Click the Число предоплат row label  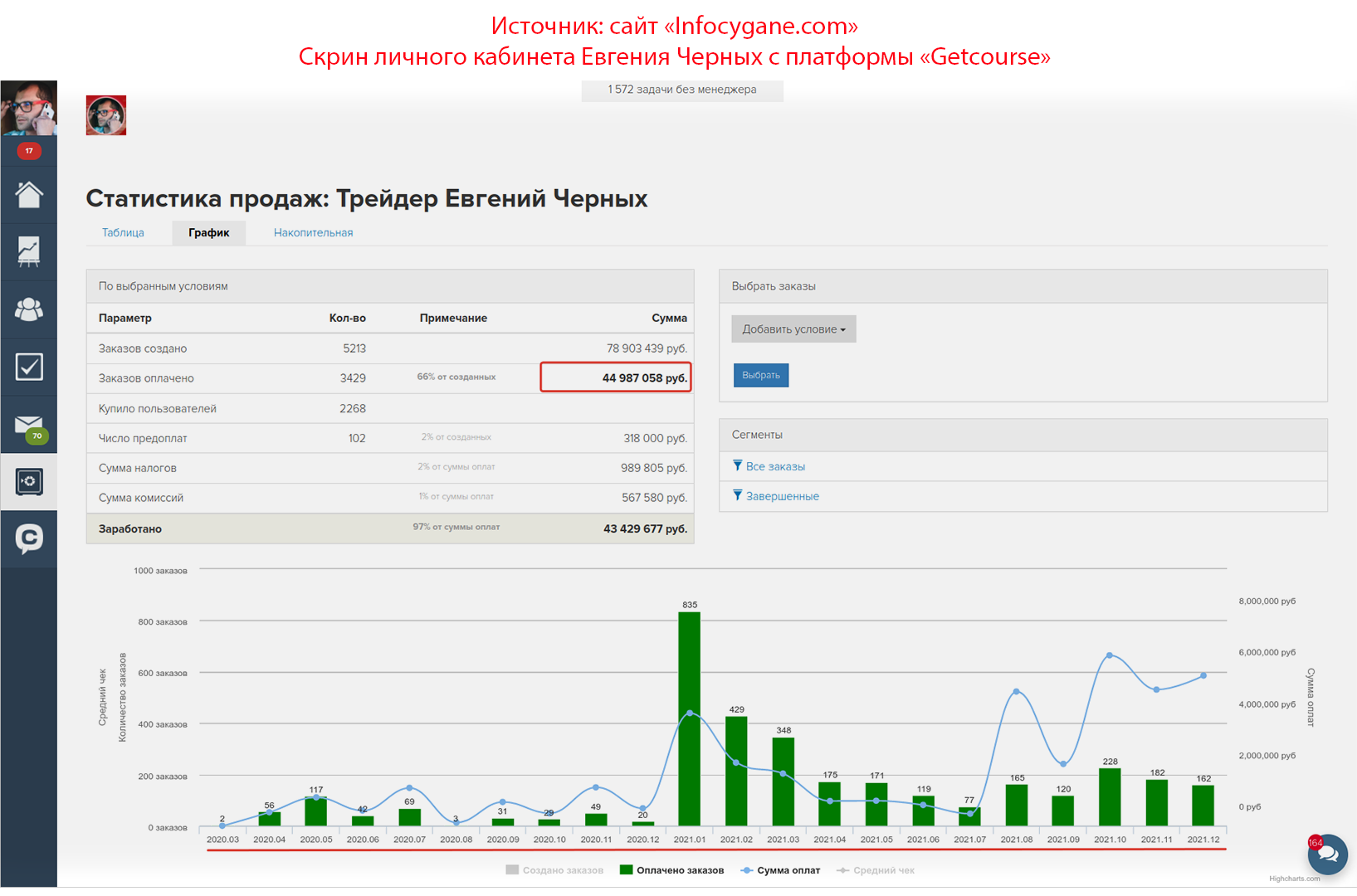143,438
